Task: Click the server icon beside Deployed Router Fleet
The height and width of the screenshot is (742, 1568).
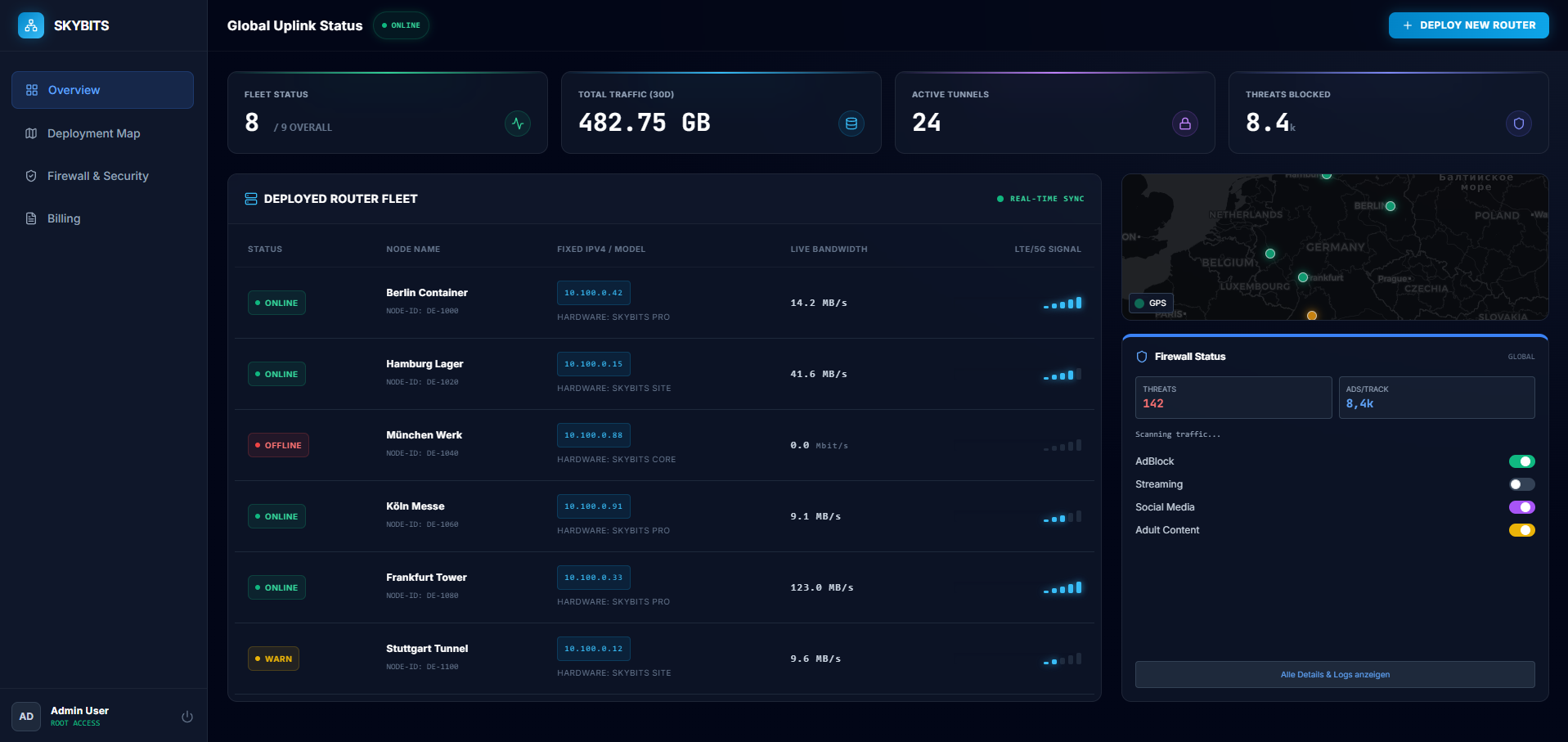Action: click(x=250, y=198)
